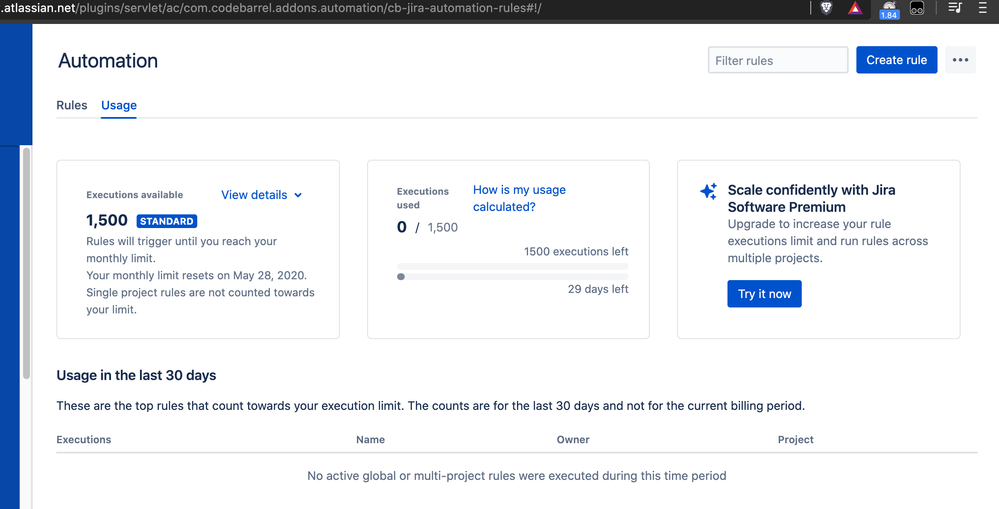This screenshot has width=999, height=509.
Task: Click the Executions available label
Action: [134, 195]
